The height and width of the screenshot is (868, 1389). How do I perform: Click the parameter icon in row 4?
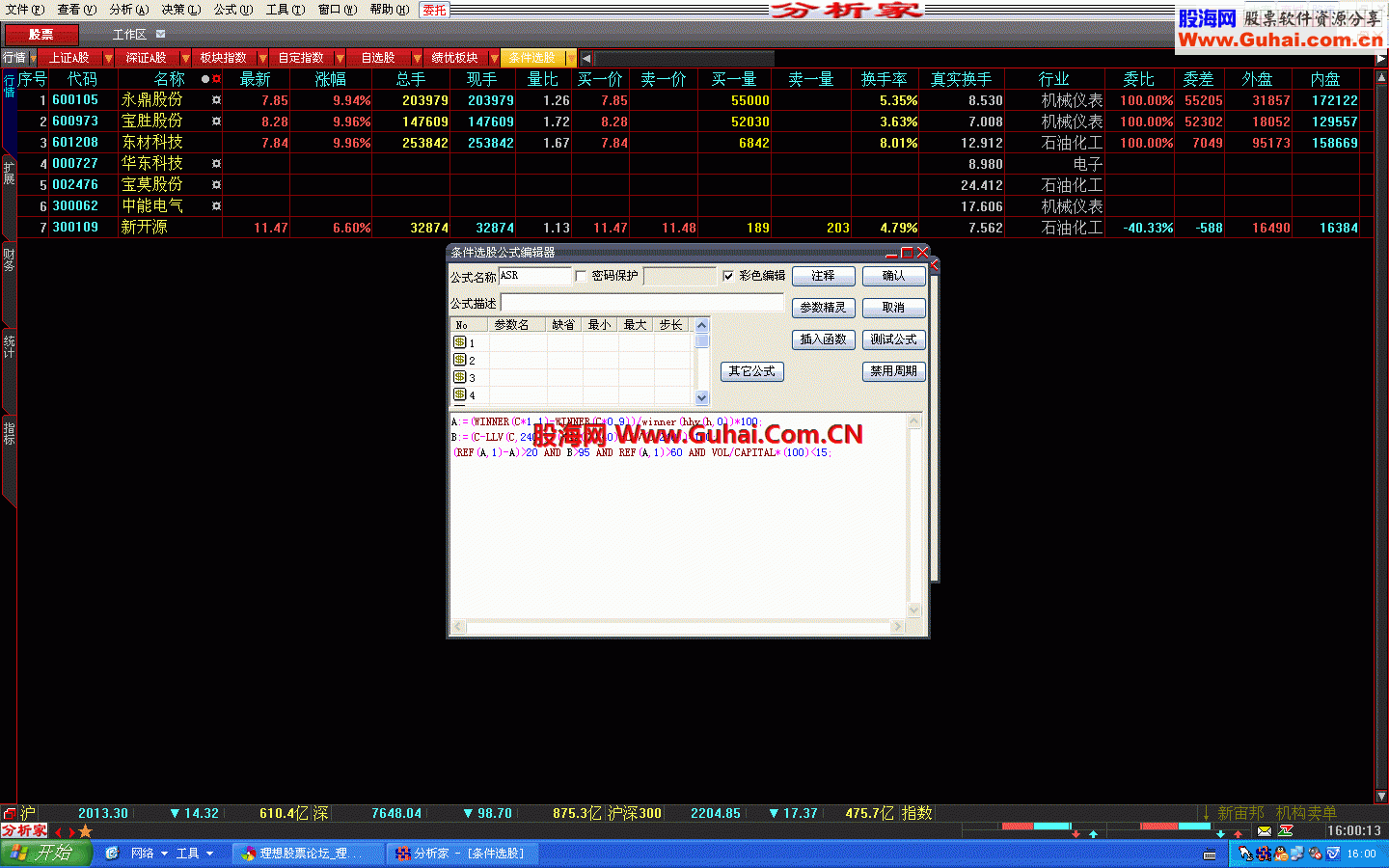[460, 394]
